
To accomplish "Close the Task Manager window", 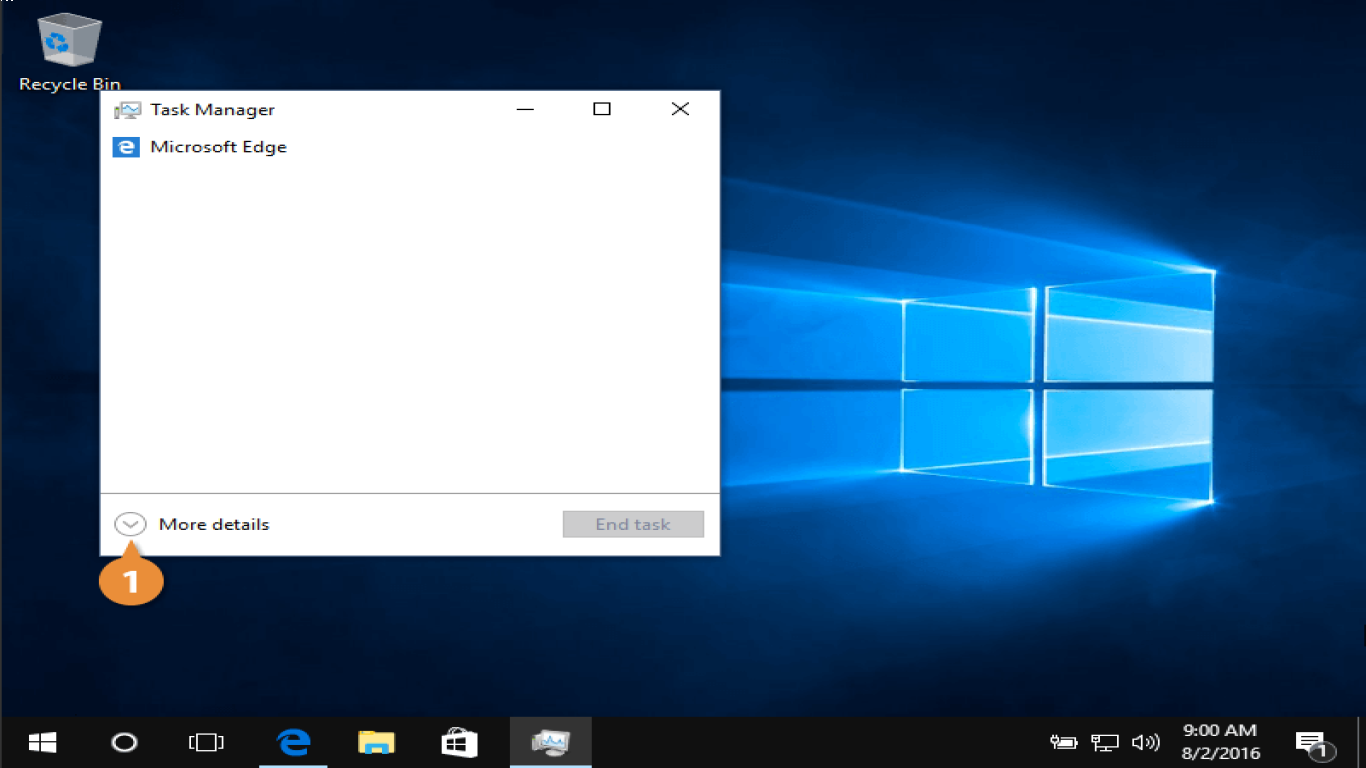I will [680, 109].
